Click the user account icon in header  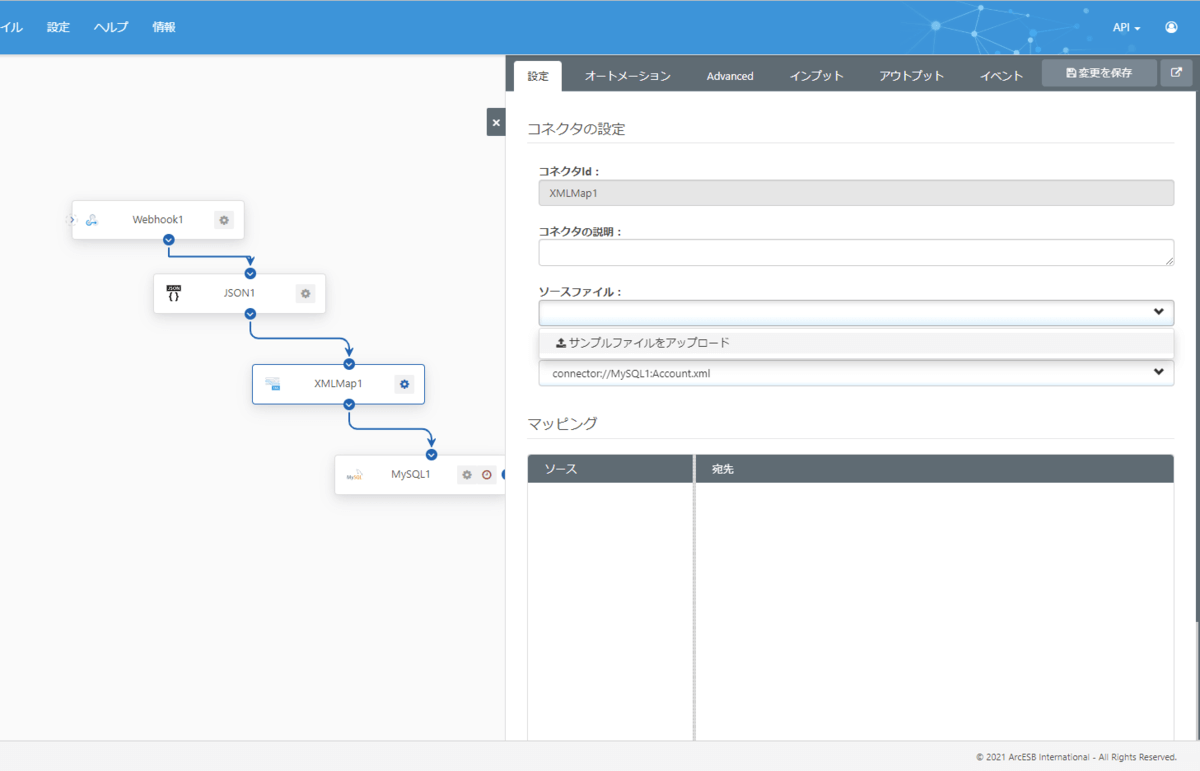(1171, 27)
